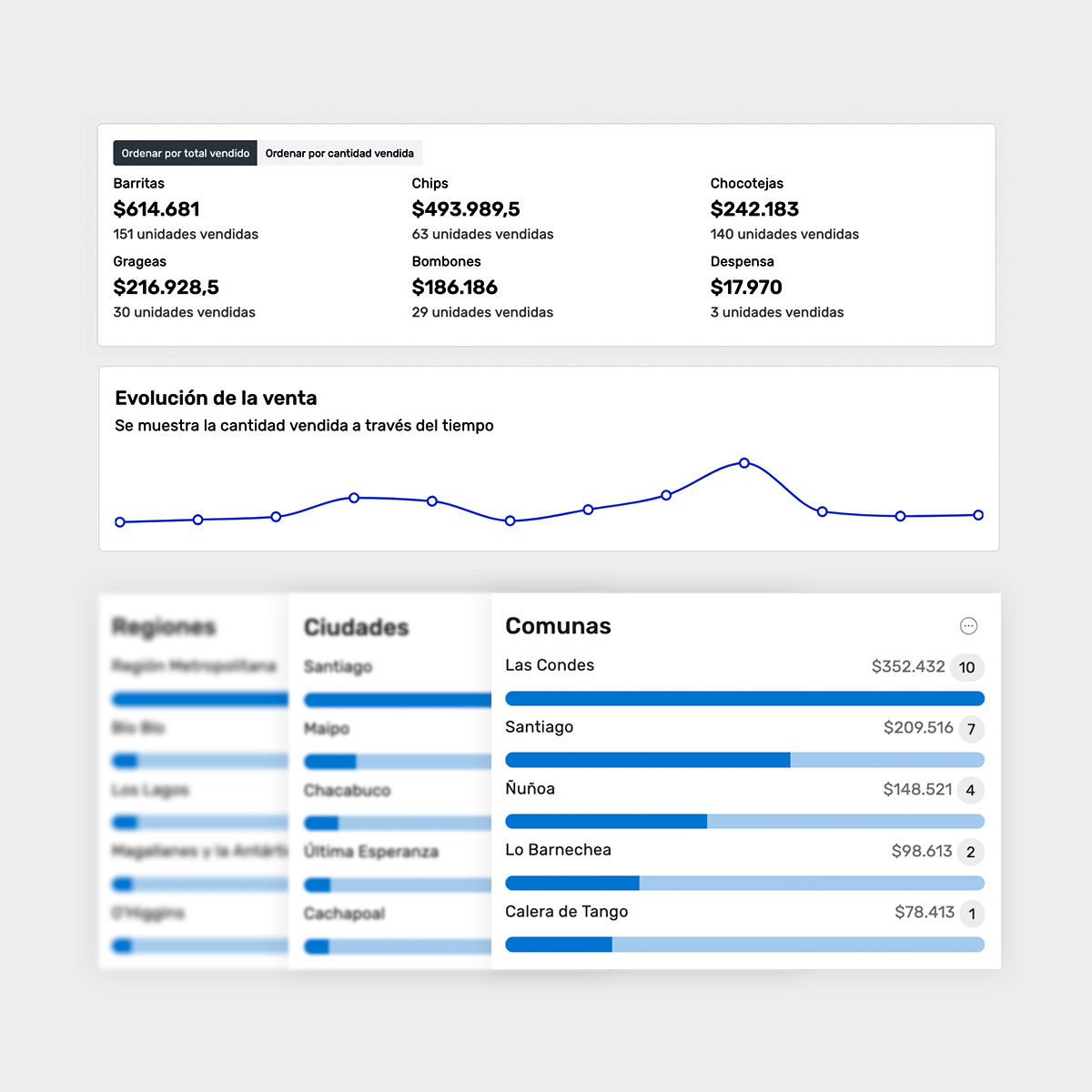Screen dimensions: 1092x1092
Task: Select the Ciudades panel heading
Action: coord(356,627)
